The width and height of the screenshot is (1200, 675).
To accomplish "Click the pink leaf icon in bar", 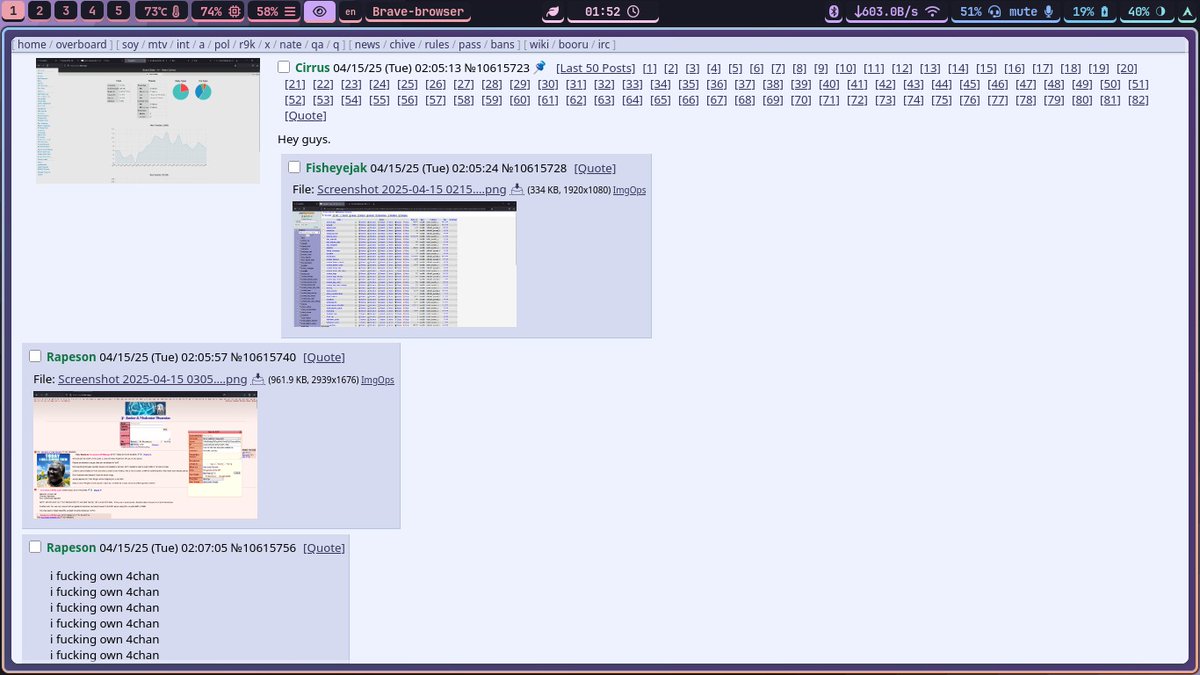I will [x=553, y=11].
